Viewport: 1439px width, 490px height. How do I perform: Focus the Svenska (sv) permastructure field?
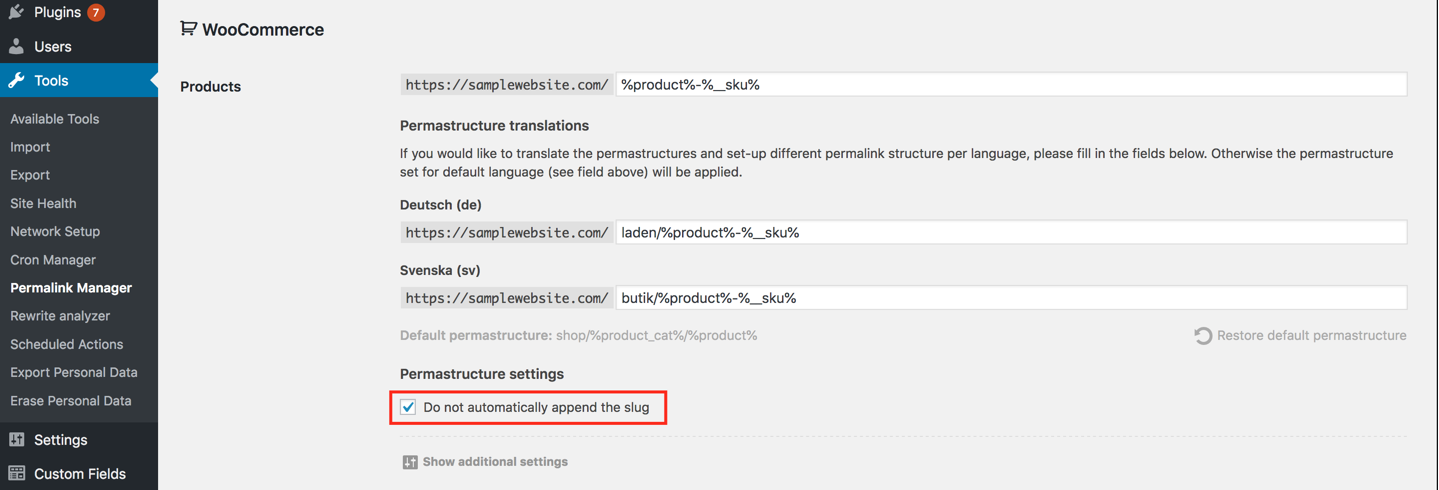[1011, 298]
